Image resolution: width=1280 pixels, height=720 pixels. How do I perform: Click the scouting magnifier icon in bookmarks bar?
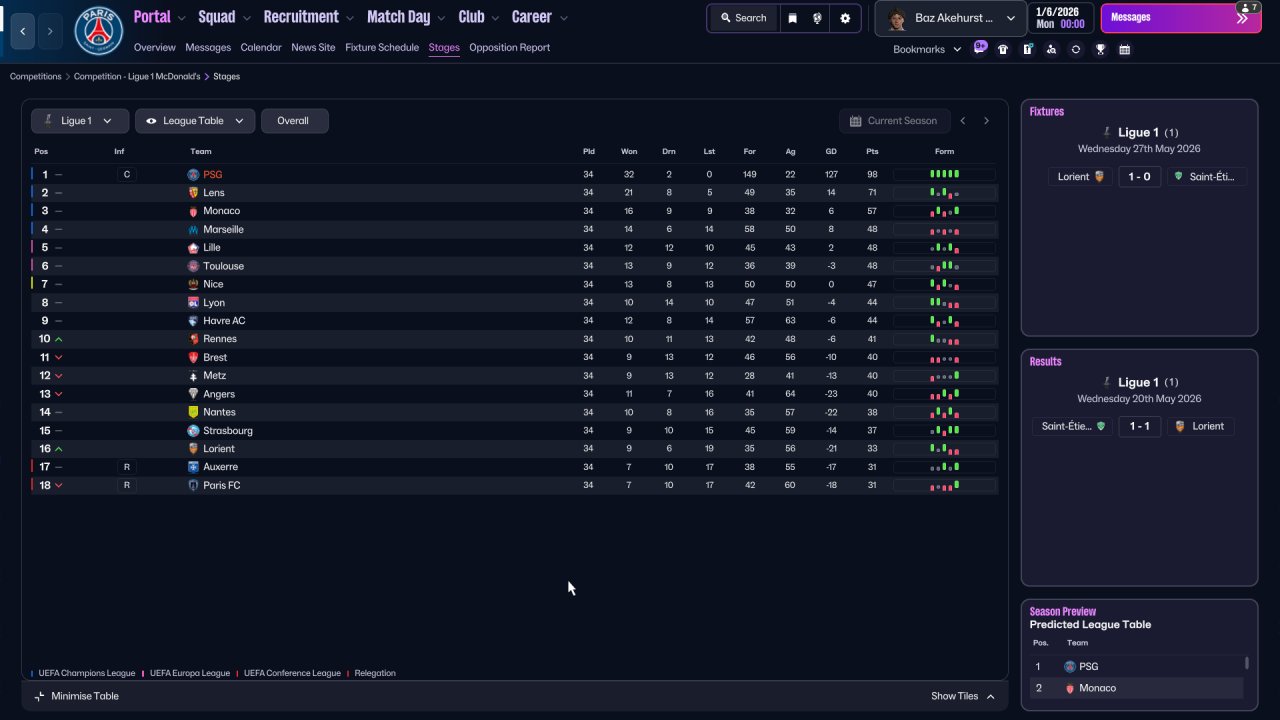pos(1051,49)
